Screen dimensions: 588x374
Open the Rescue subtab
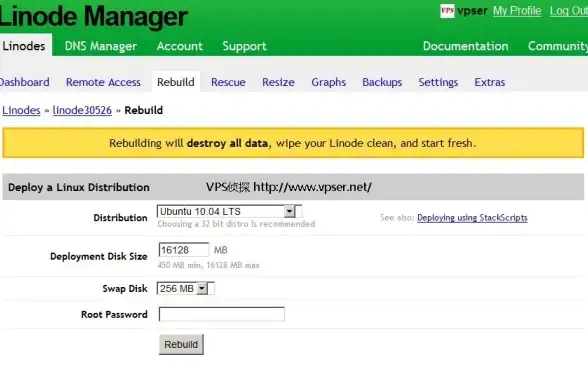[228, 82]
